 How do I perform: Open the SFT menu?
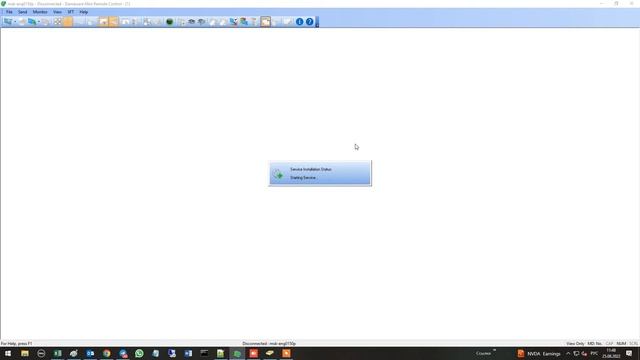coord(71,12)
